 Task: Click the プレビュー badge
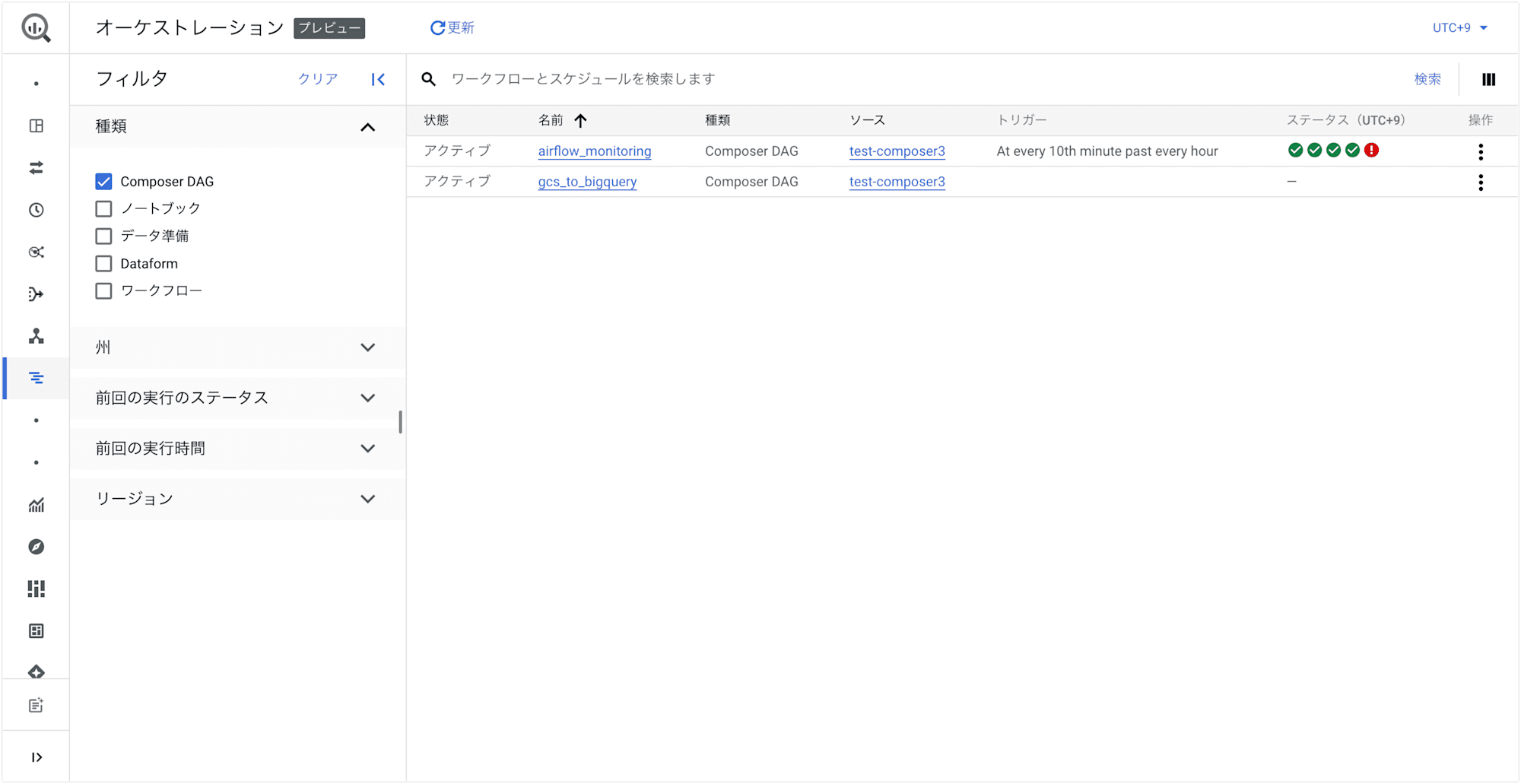tap(329, 28)
